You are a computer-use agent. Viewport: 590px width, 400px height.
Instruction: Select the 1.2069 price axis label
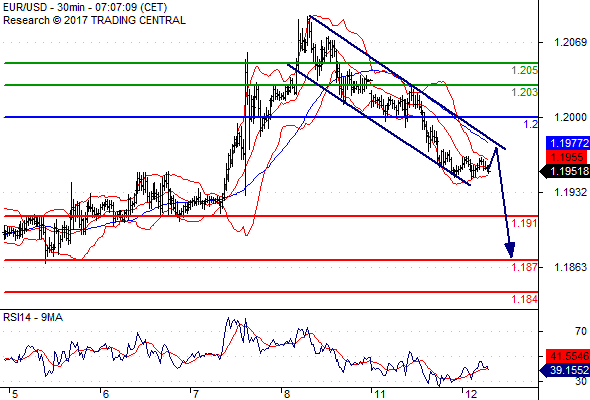coord(570,42)
